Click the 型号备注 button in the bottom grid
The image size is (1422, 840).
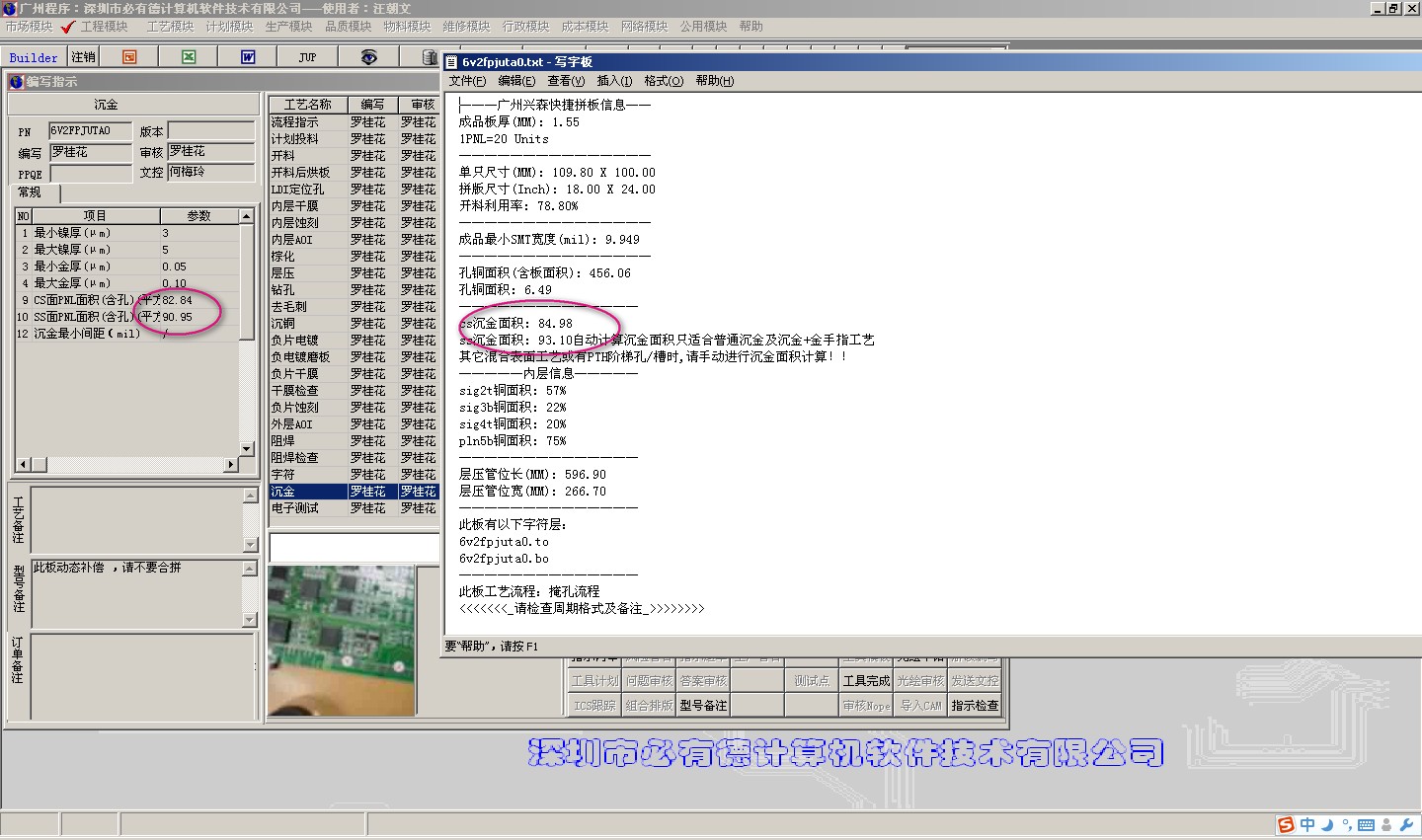pyautogui.click(x=703, y=705)
